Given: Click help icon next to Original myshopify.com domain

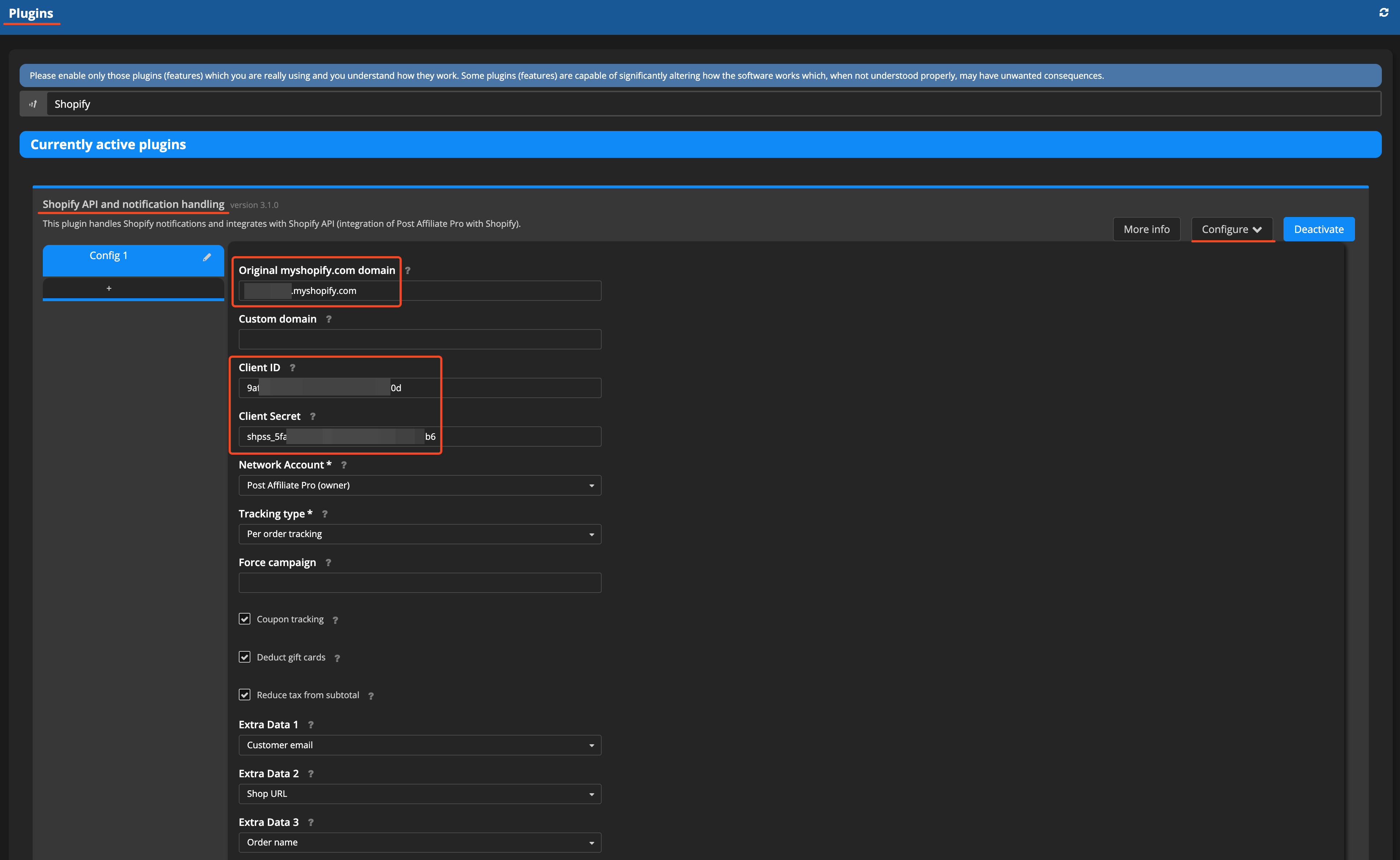Looking at the screenshot, I should 408,271.
